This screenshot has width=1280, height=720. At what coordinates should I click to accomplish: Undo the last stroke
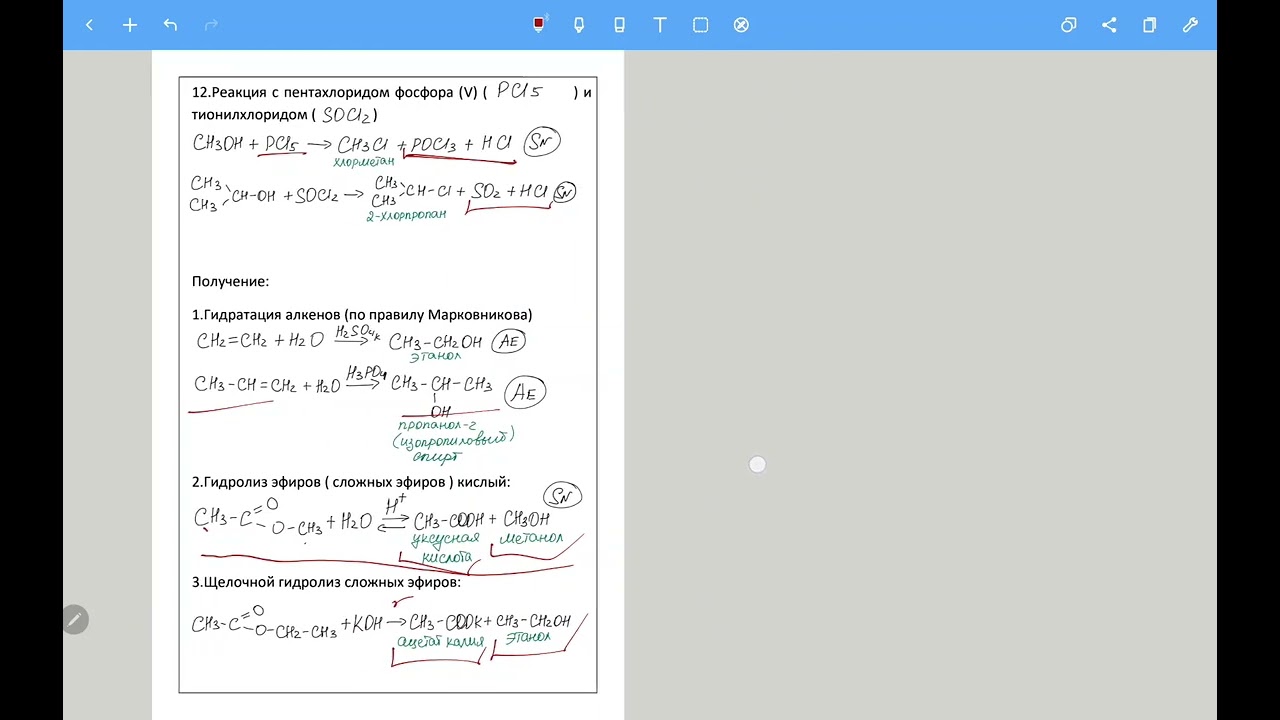click(170, 25)
